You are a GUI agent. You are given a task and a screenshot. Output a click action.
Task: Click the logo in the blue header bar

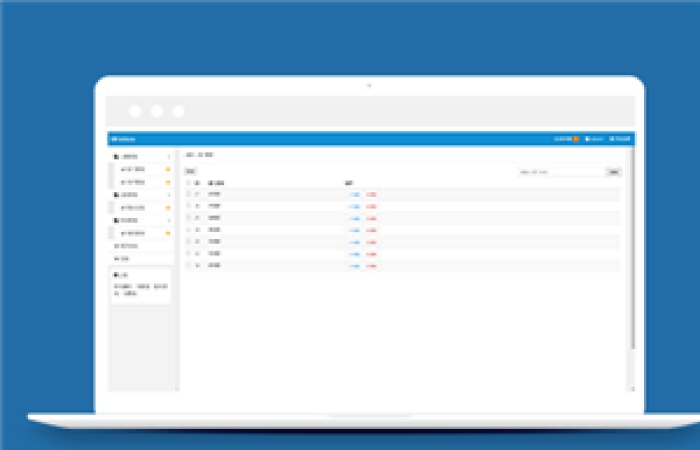[123, 139]
